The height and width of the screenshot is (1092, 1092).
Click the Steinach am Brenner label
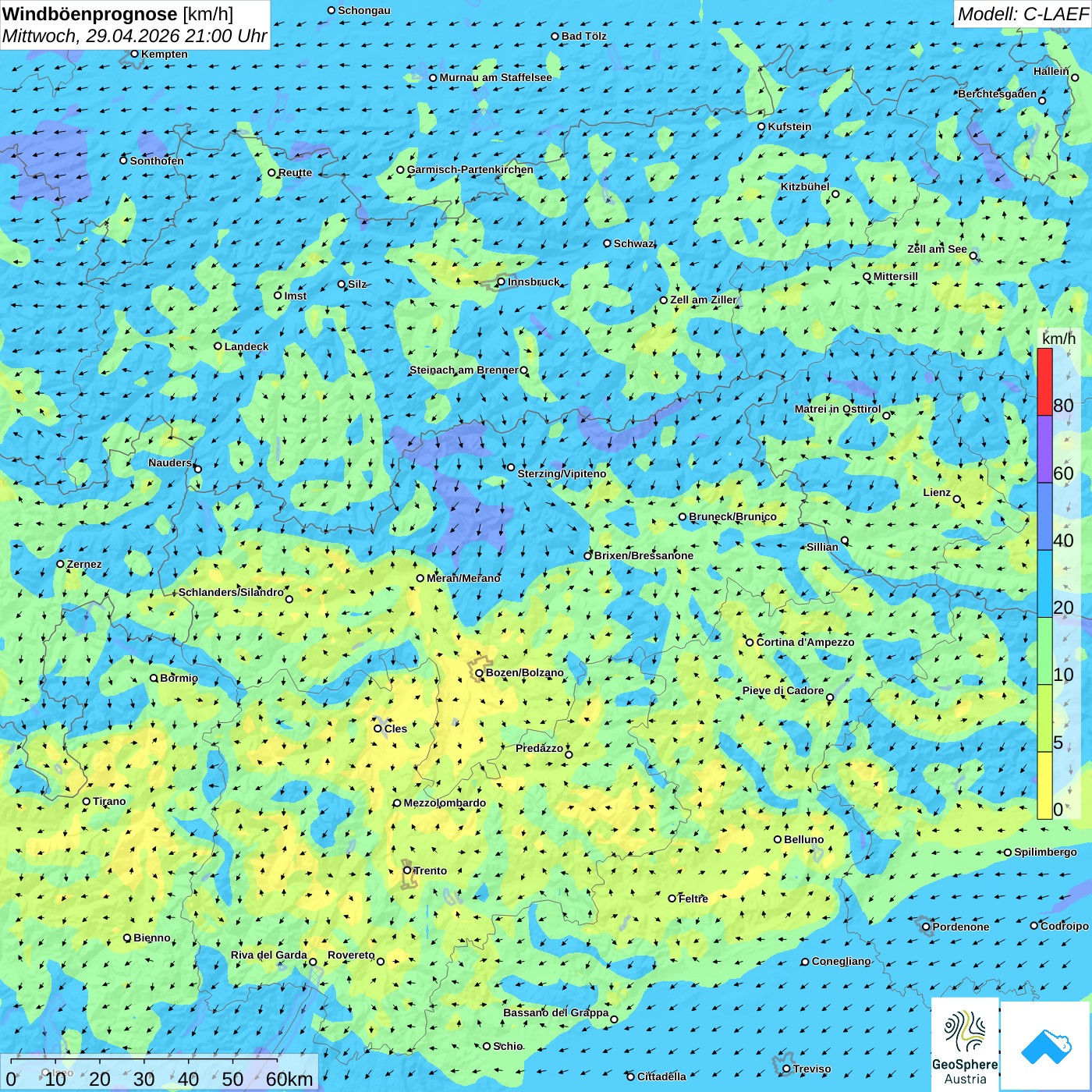[x=463, y=370]
